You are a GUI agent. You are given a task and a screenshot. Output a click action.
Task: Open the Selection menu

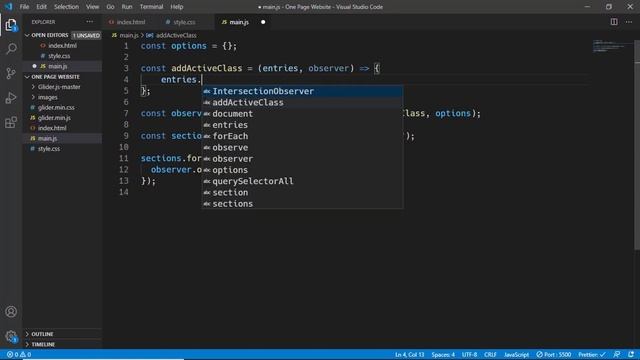[66, 7]
